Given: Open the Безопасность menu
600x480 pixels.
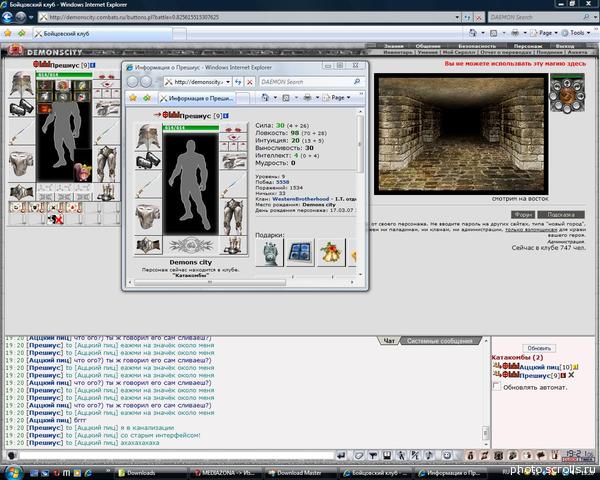Looking at the screenshot, I should click(476, 46).
